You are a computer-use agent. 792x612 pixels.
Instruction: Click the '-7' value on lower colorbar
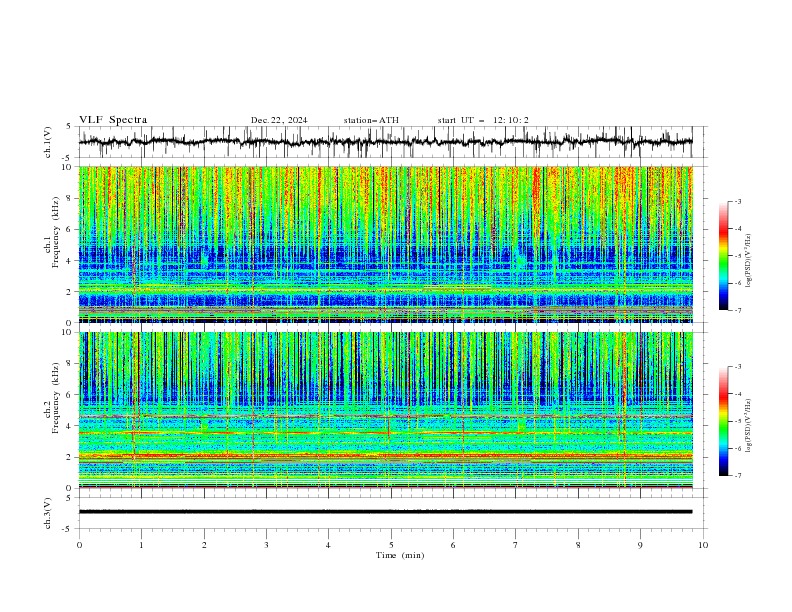(x=738, y=475)
